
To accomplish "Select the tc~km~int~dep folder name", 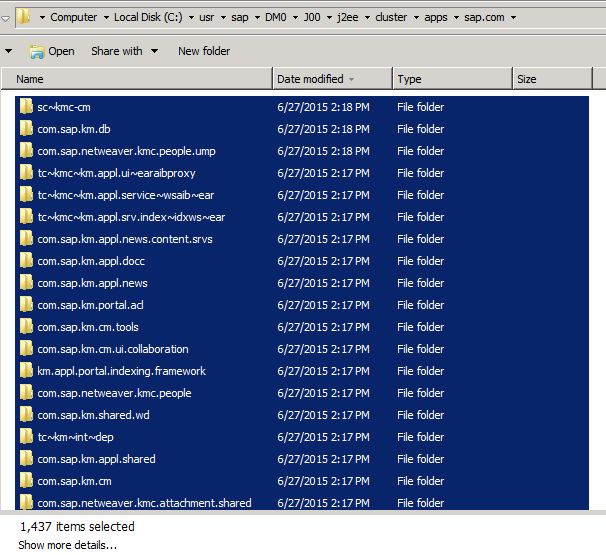I will click(75, 437).
